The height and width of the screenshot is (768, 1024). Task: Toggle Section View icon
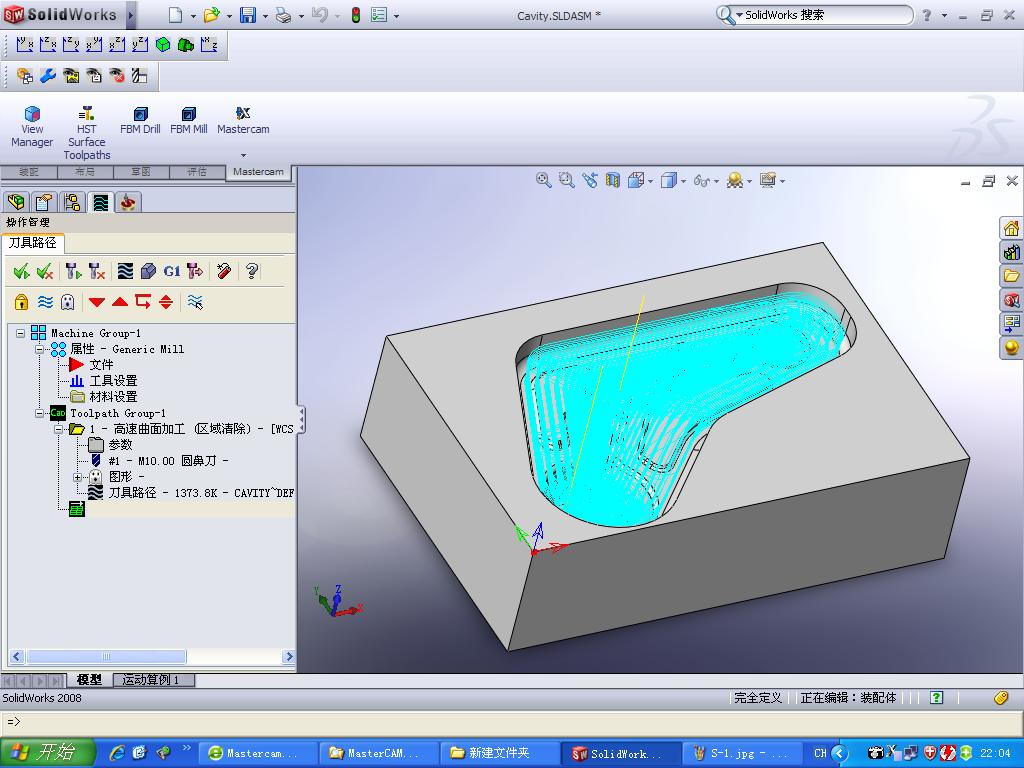click(613, 180)
